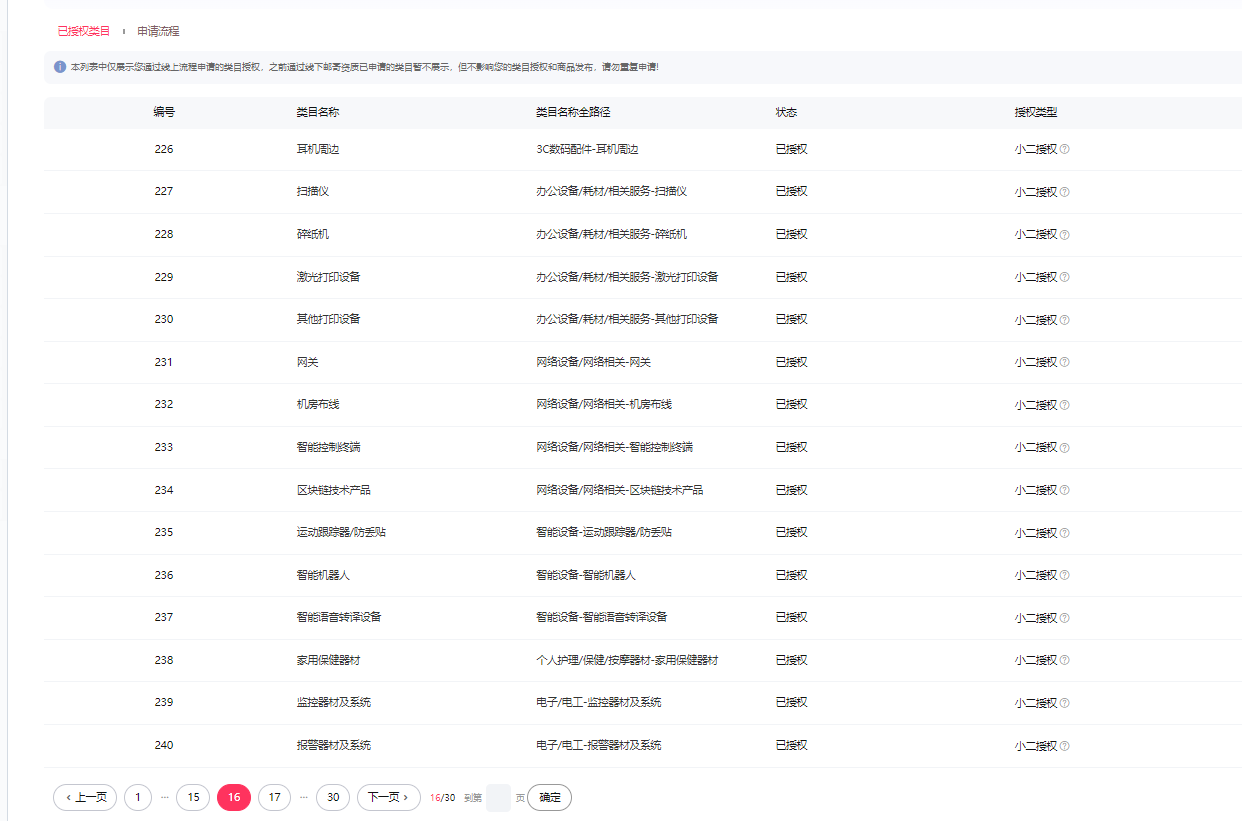
Task: Click help icon beside 小二授权 in row 228
Action: tap(1064, 235)
